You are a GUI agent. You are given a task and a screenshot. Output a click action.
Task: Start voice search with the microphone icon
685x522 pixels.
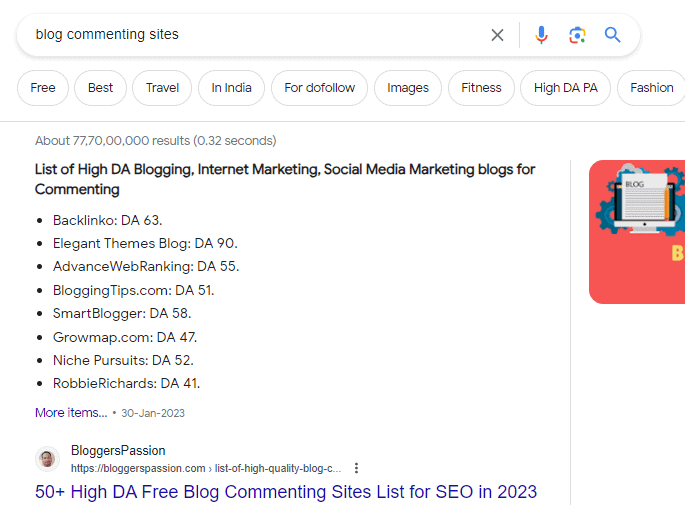tap(541, 35)
